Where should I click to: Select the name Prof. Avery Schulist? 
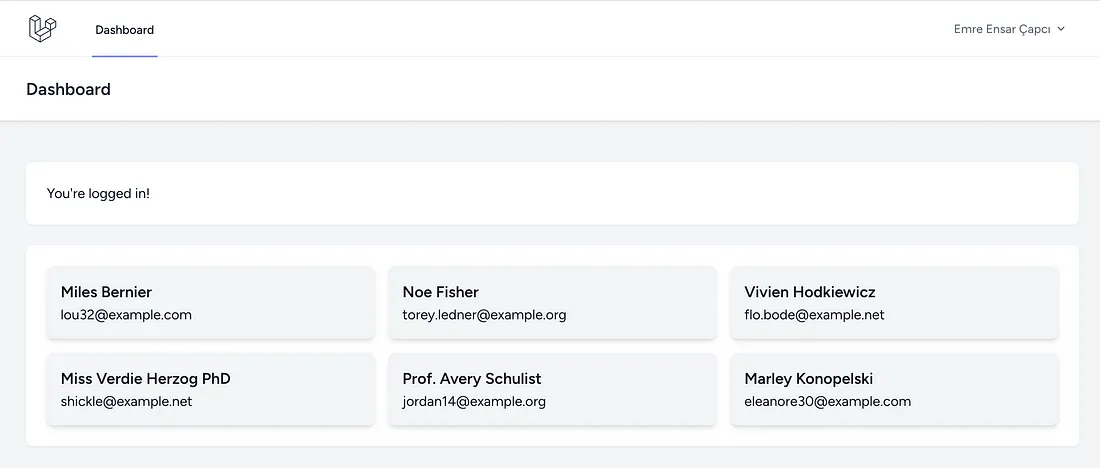(x=472, y=379)
